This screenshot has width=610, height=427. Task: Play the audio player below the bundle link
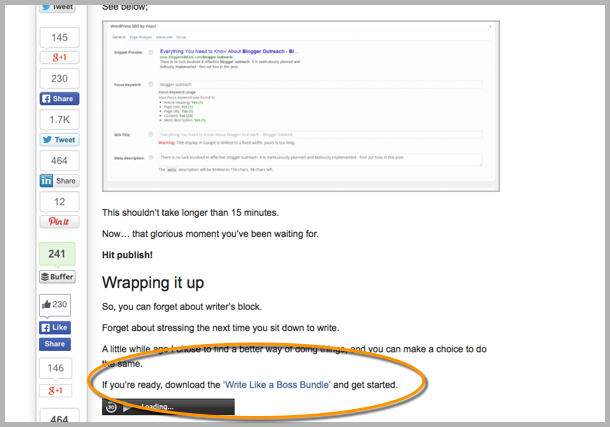tap(127, 408)
